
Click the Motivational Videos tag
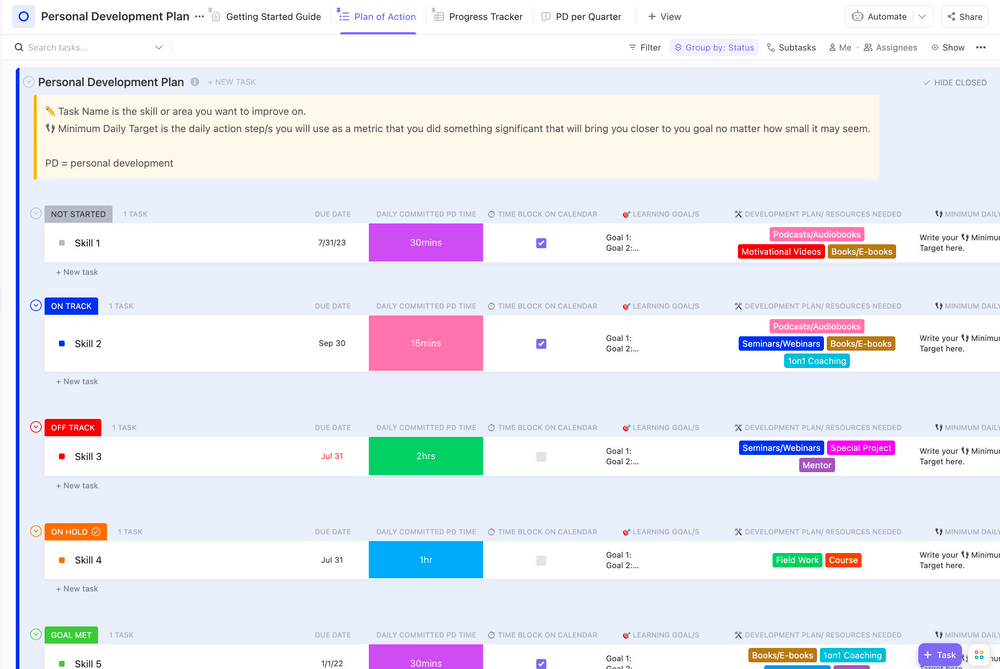pos(781,252)
